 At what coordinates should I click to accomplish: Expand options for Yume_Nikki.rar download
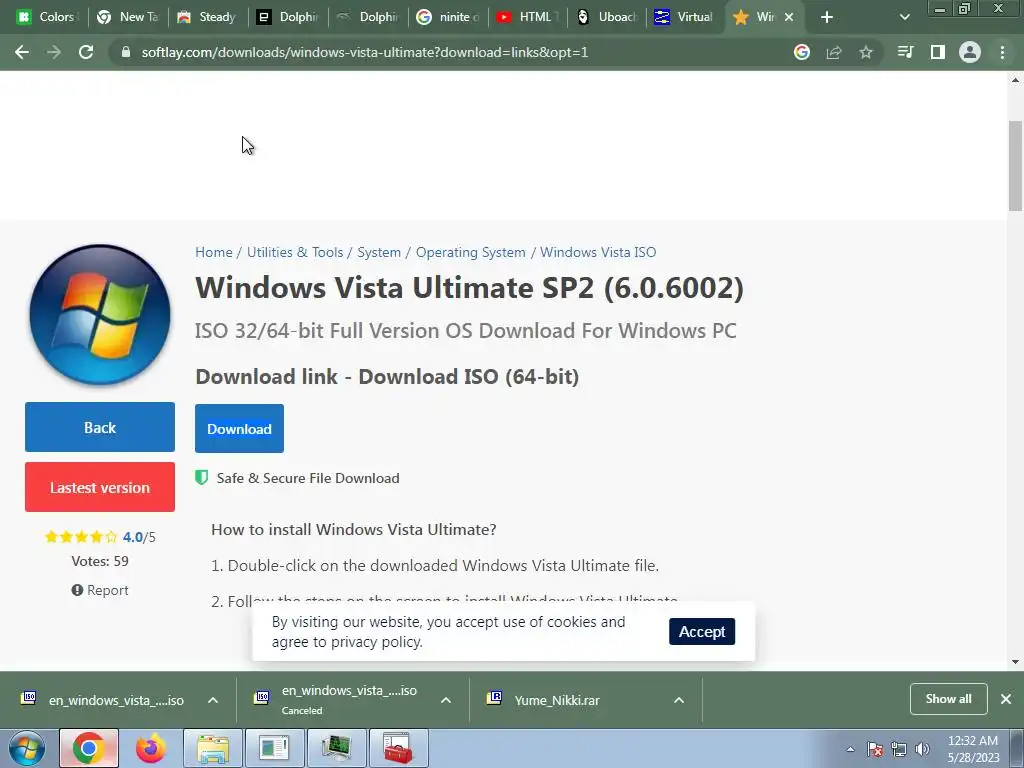coord(679,700)
